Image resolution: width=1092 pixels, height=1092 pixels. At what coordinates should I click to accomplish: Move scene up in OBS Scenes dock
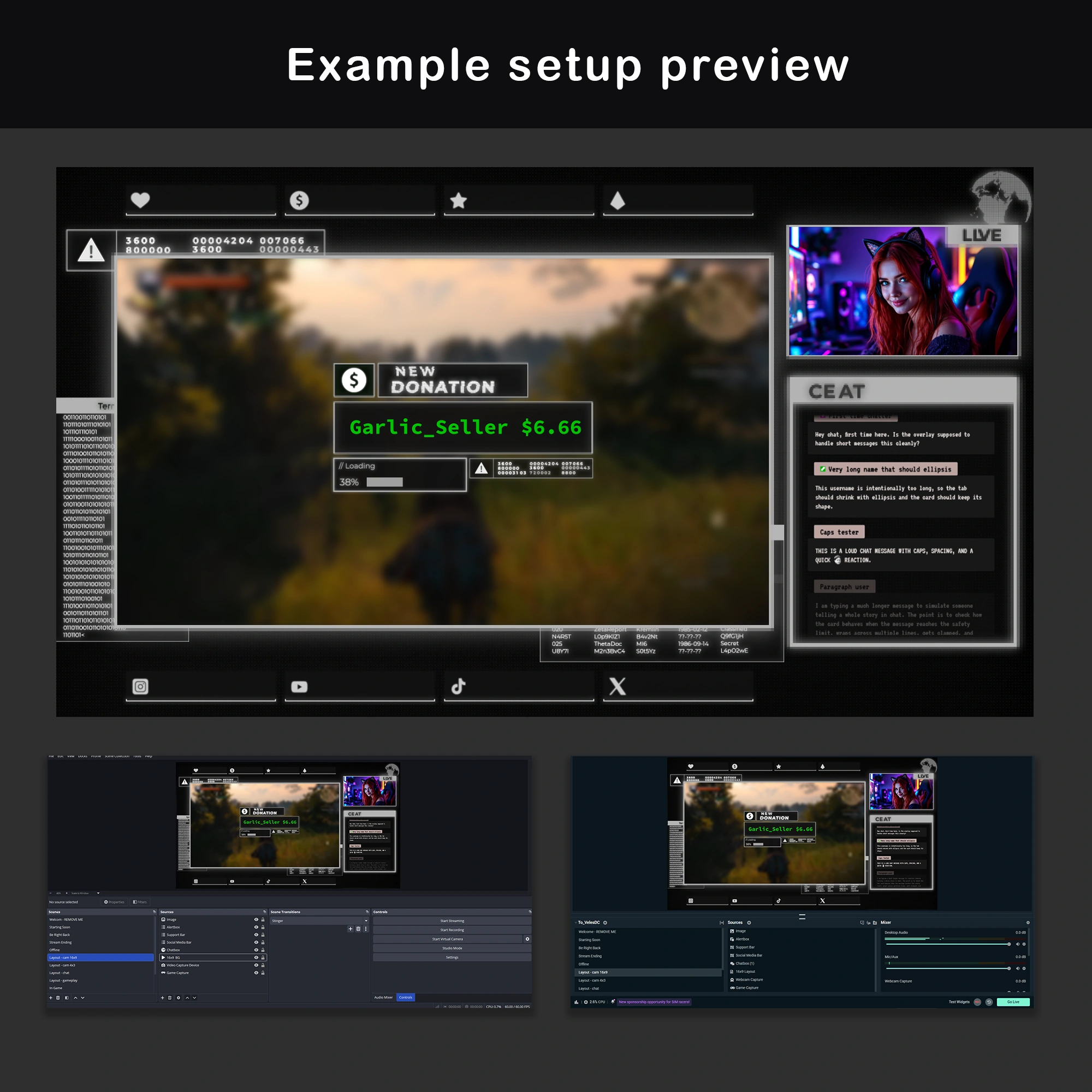75,998
